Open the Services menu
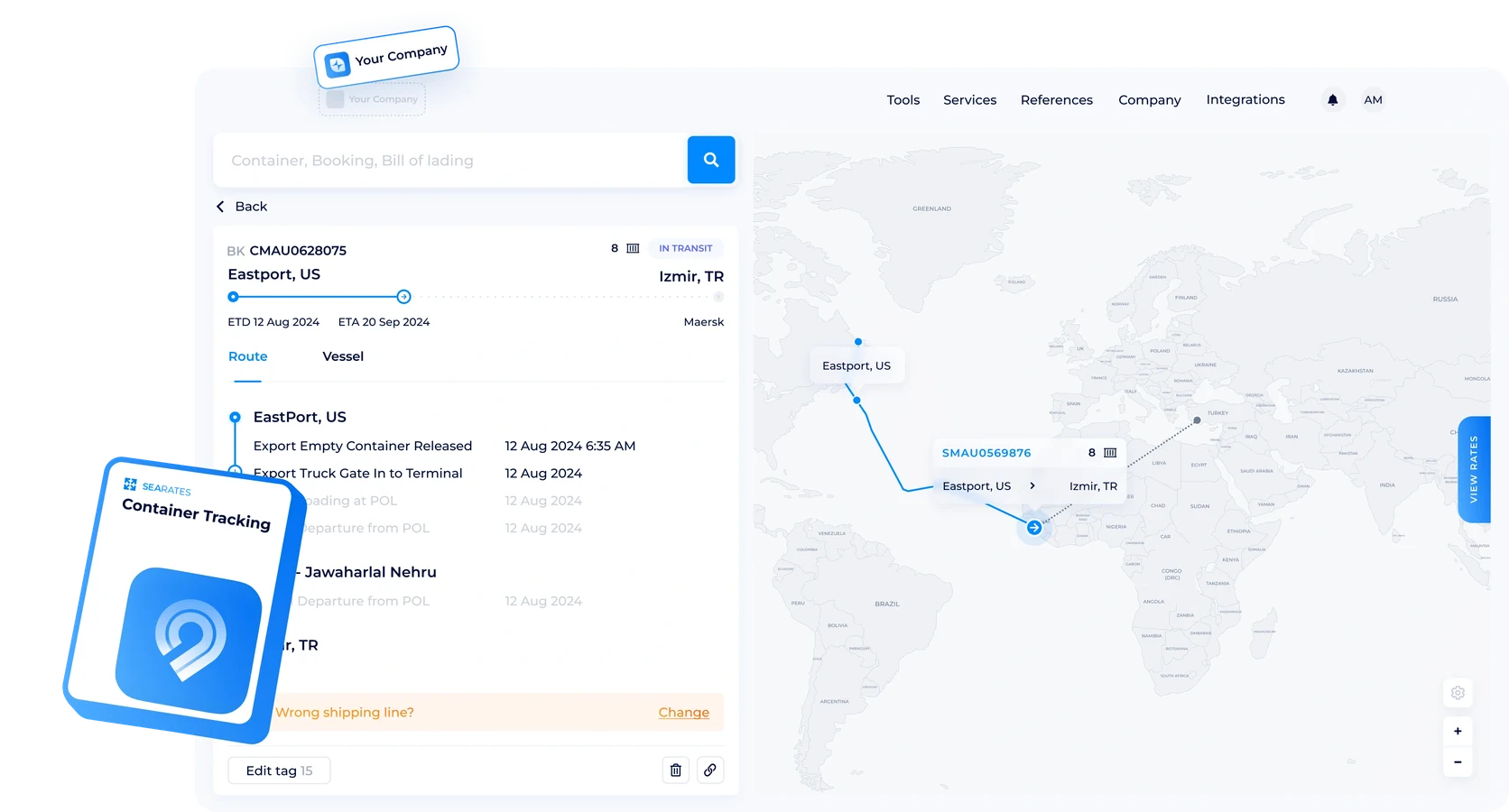The height and width of the screenshot is (812, 1509). (x=970, y=100)
